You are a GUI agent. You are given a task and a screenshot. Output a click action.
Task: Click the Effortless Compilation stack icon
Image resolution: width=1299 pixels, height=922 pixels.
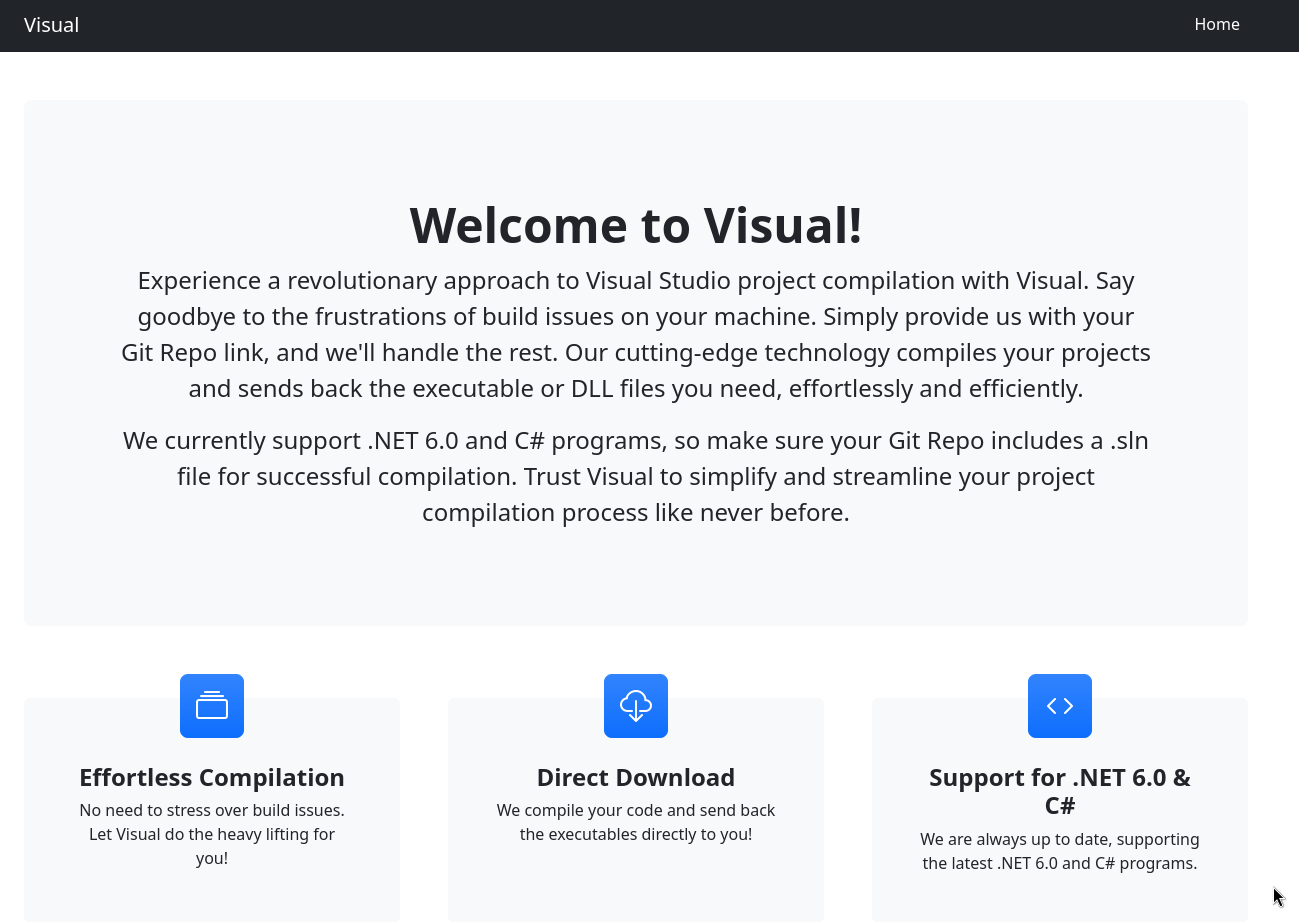coord(212,706)
